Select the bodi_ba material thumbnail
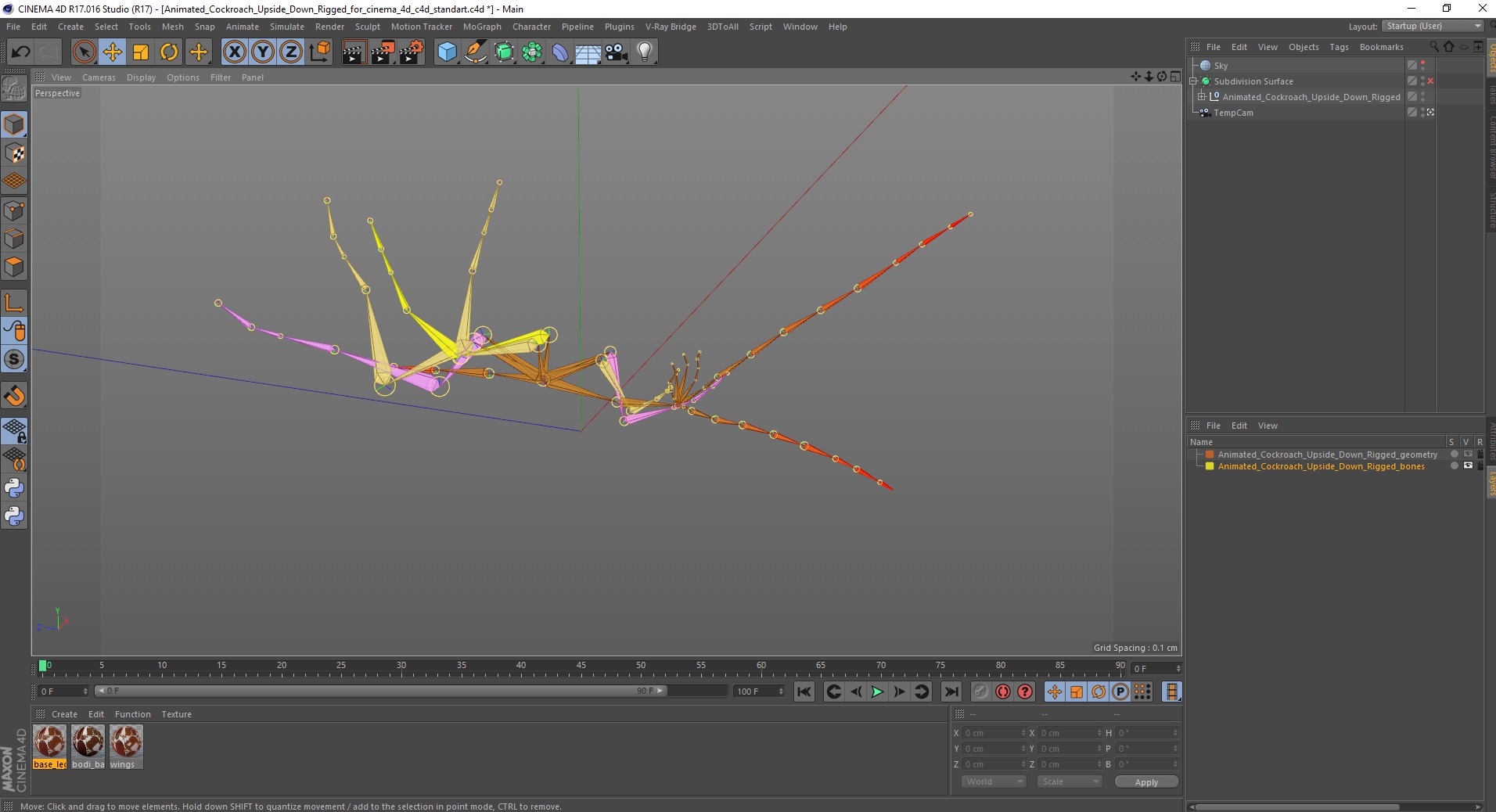The height and width of the screenshot is (812, 1496). 88,746
